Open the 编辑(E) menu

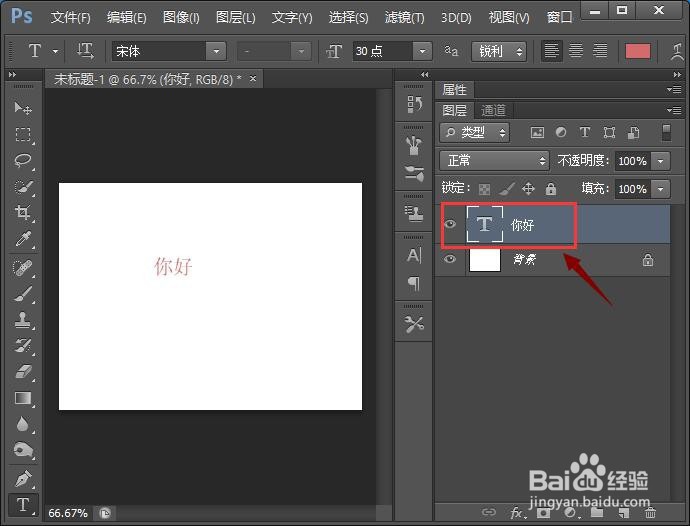click(x=127, y=18)
